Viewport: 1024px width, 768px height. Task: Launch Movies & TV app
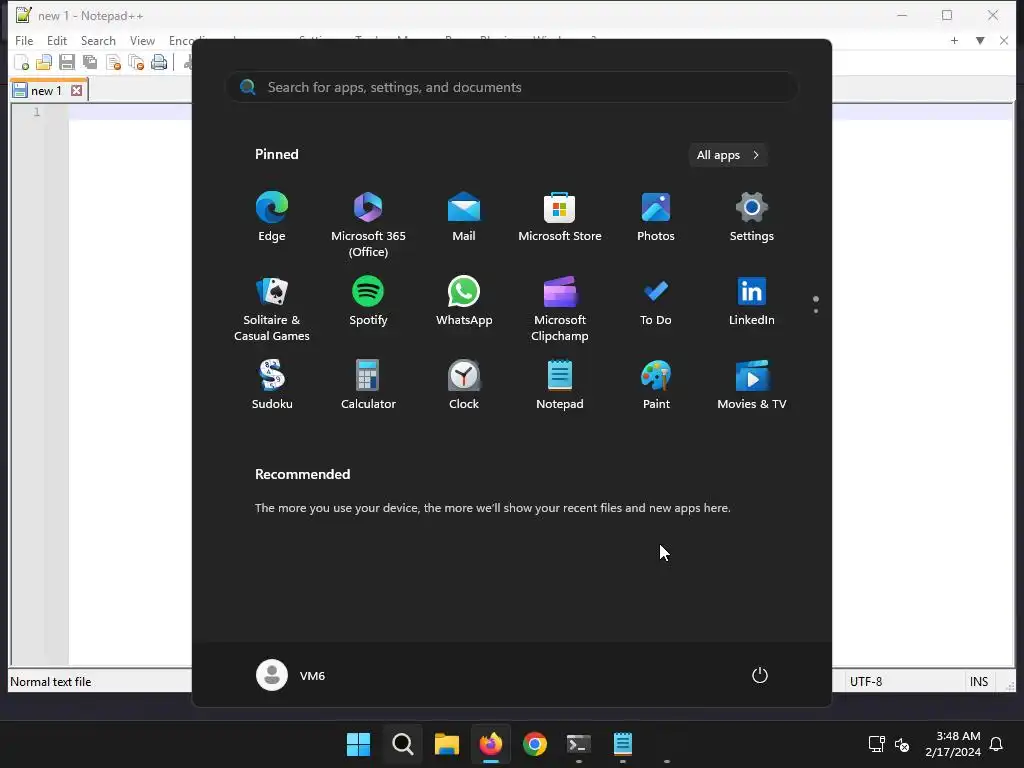click(752, 385)
